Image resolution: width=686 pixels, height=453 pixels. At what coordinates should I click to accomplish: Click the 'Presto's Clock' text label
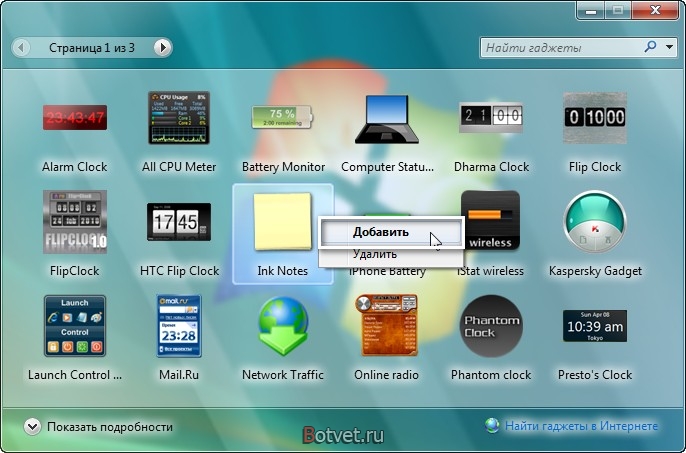pos(595,375)
